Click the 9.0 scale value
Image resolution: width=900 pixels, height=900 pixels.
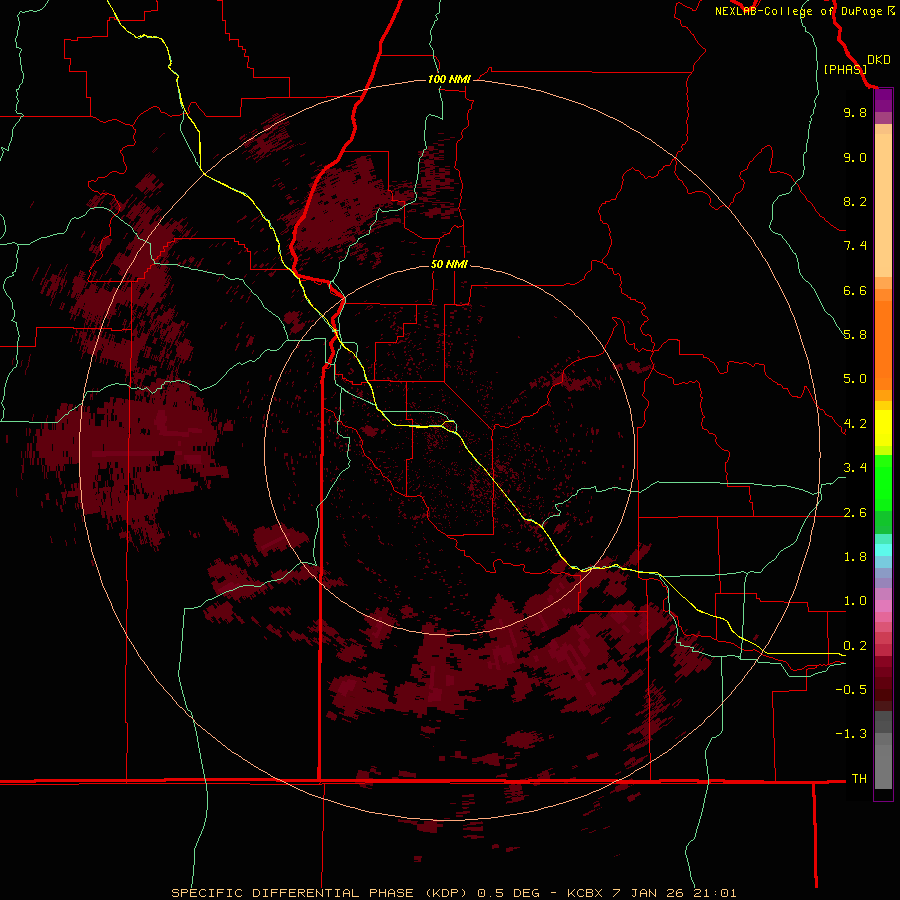855,157
